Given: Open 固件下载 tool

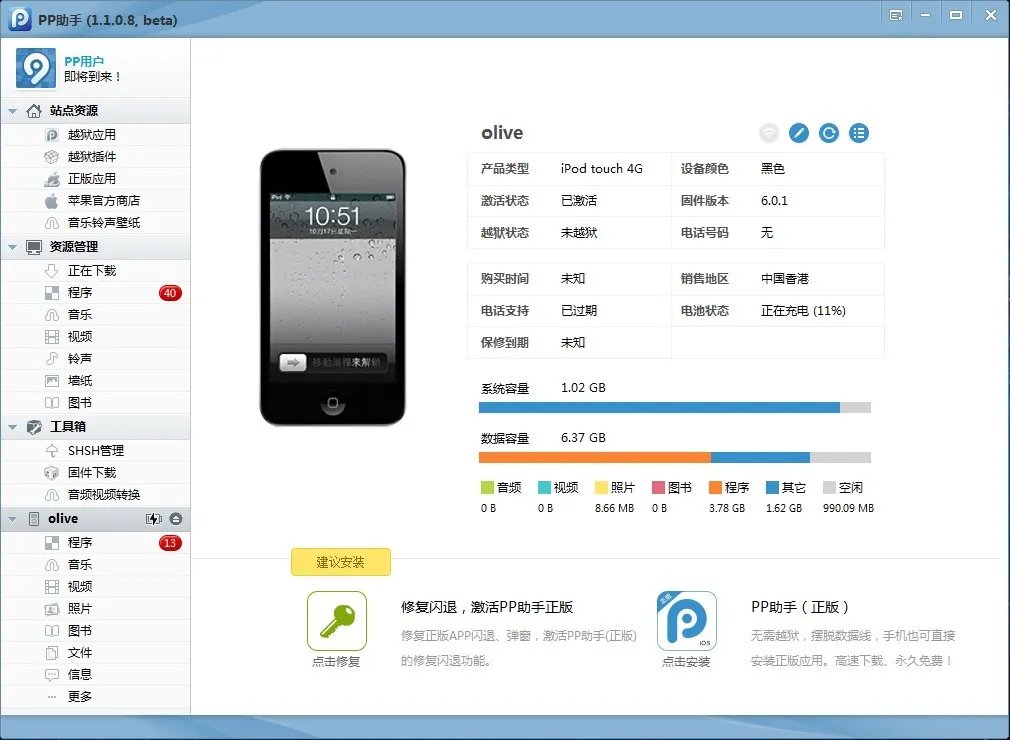Looking at the screenshot, I should [x=95, y=472].
